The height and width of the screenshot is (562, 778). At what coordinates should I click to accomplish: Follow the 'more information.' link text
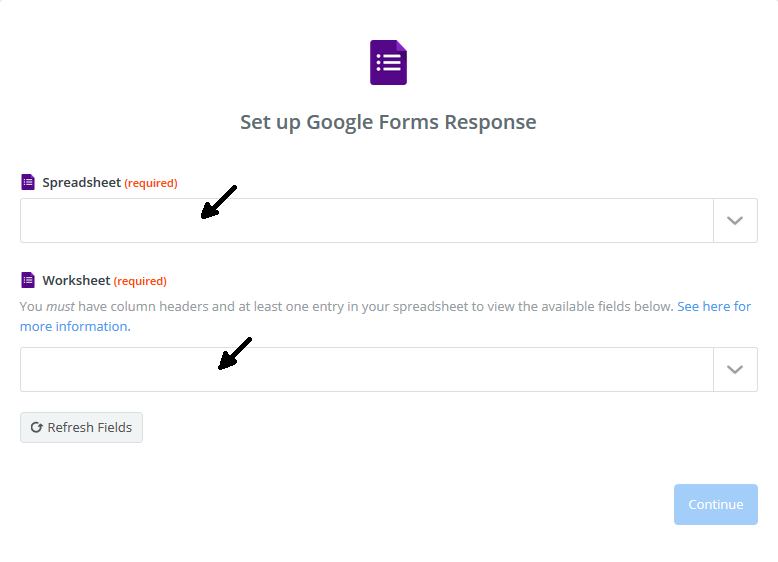coord(75,326)
